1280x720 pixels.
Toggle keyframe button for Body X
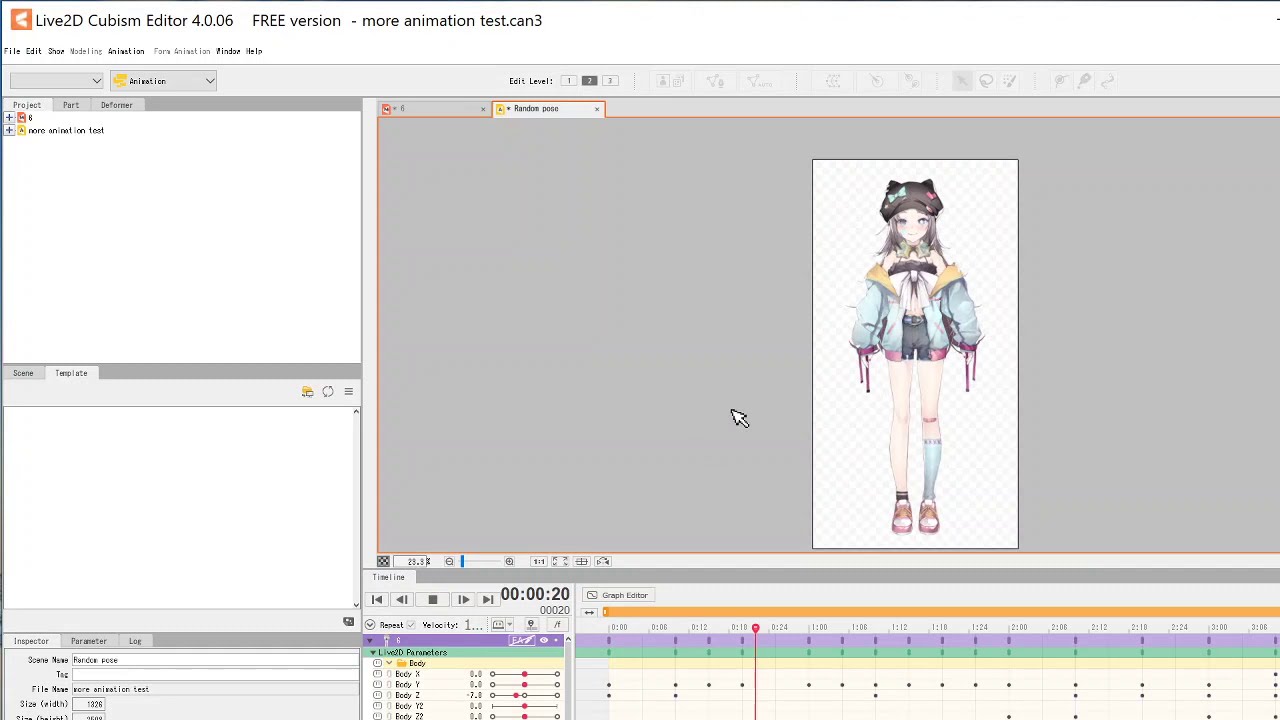coord(377,674)
